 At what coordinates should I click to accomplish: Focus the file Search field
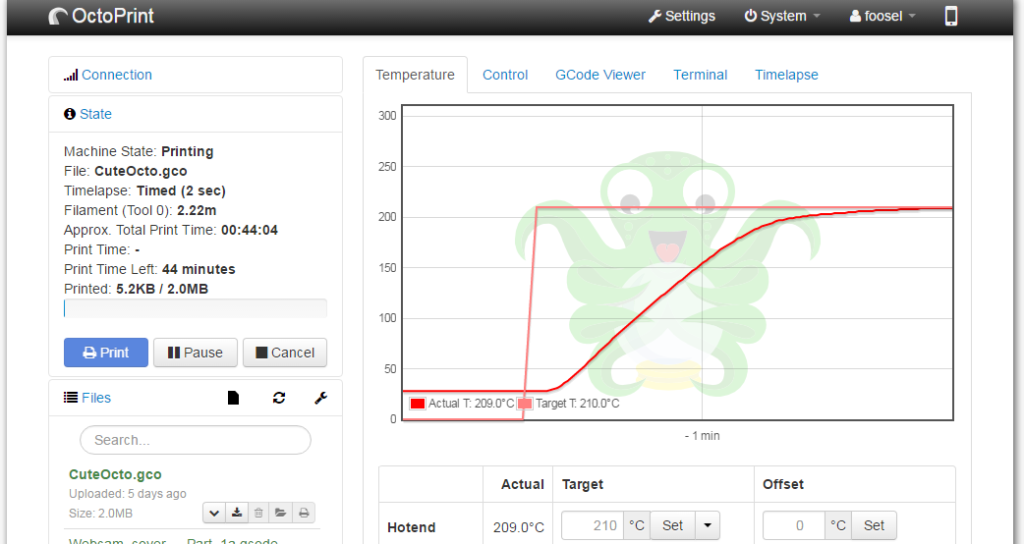coord(195,440)
